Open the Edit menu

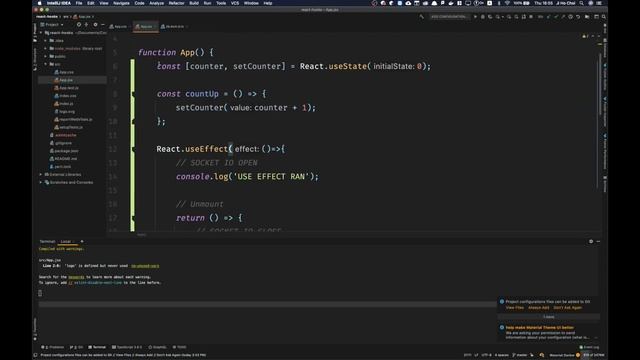[x=91, y=3]
